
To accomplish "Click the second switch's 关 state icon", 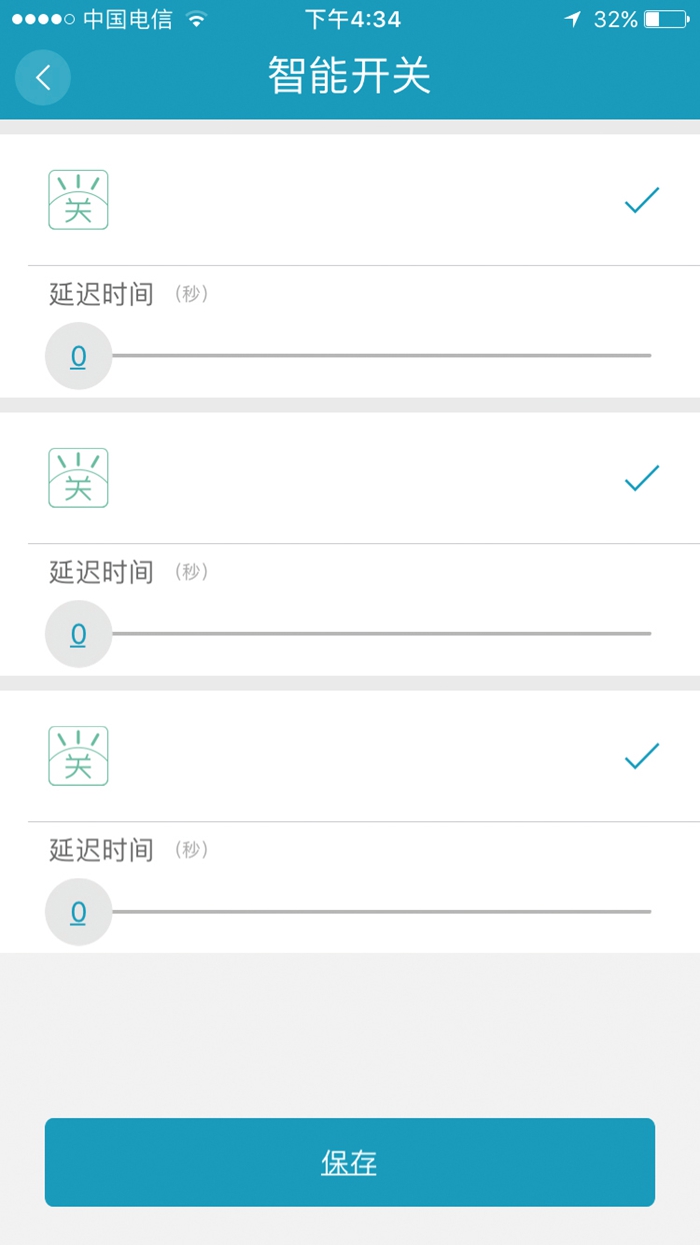I will tap(78, 477).
